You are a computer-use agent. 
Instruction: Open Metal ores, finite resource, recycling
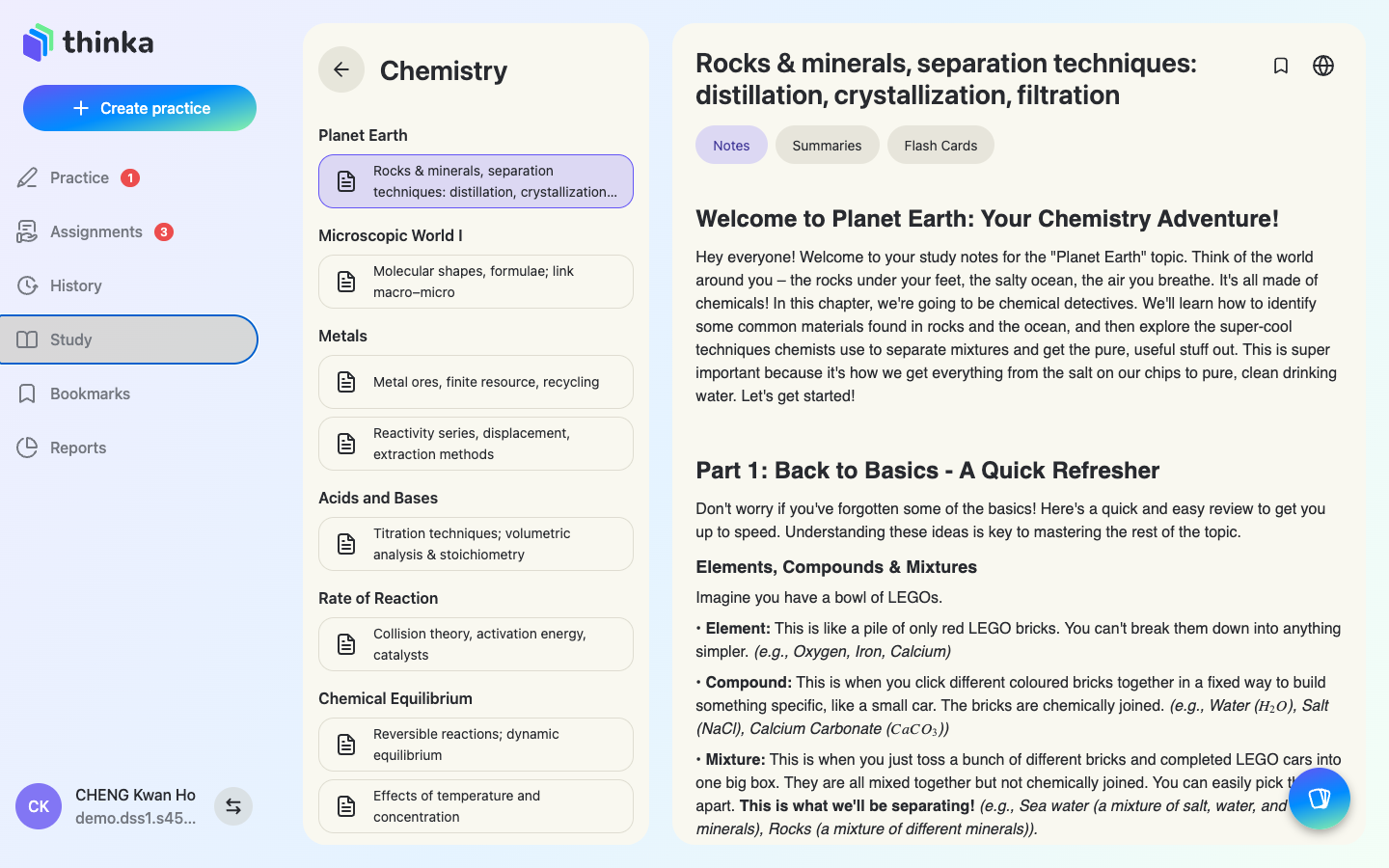476,382
